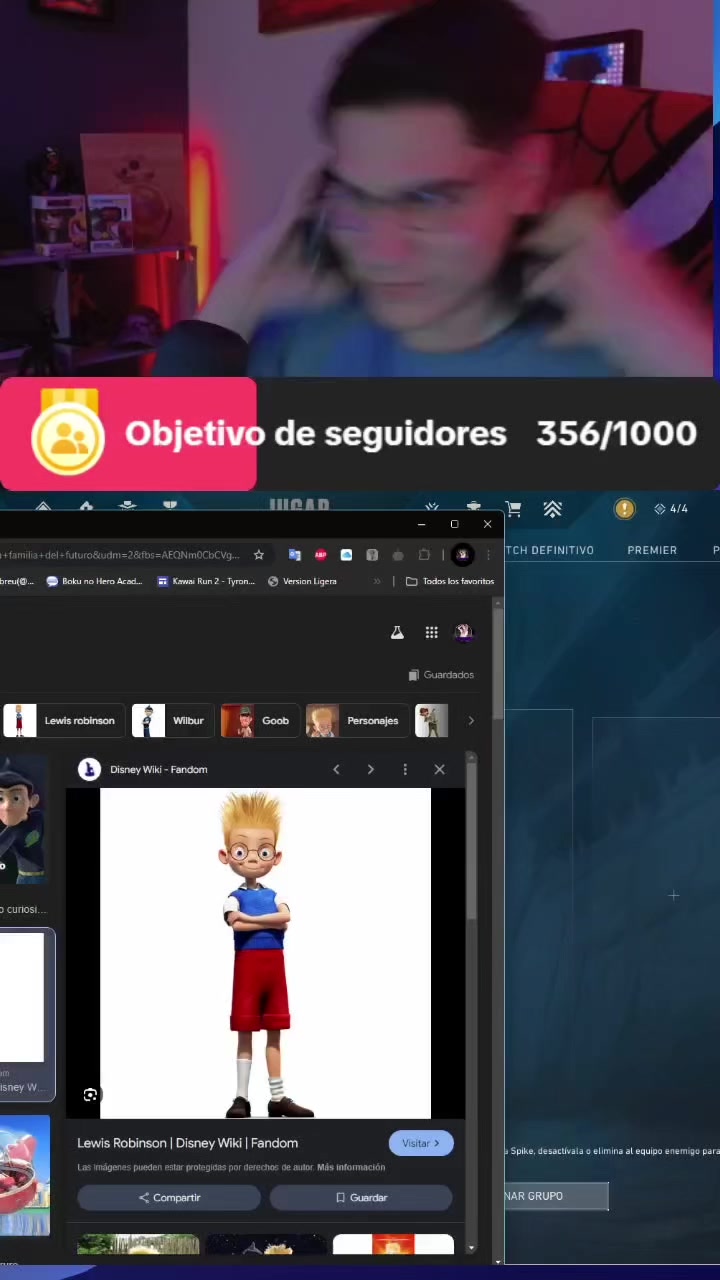Click the Visitar button
This screenshot has height=1280, width=720.
(x=421, y=1143)
